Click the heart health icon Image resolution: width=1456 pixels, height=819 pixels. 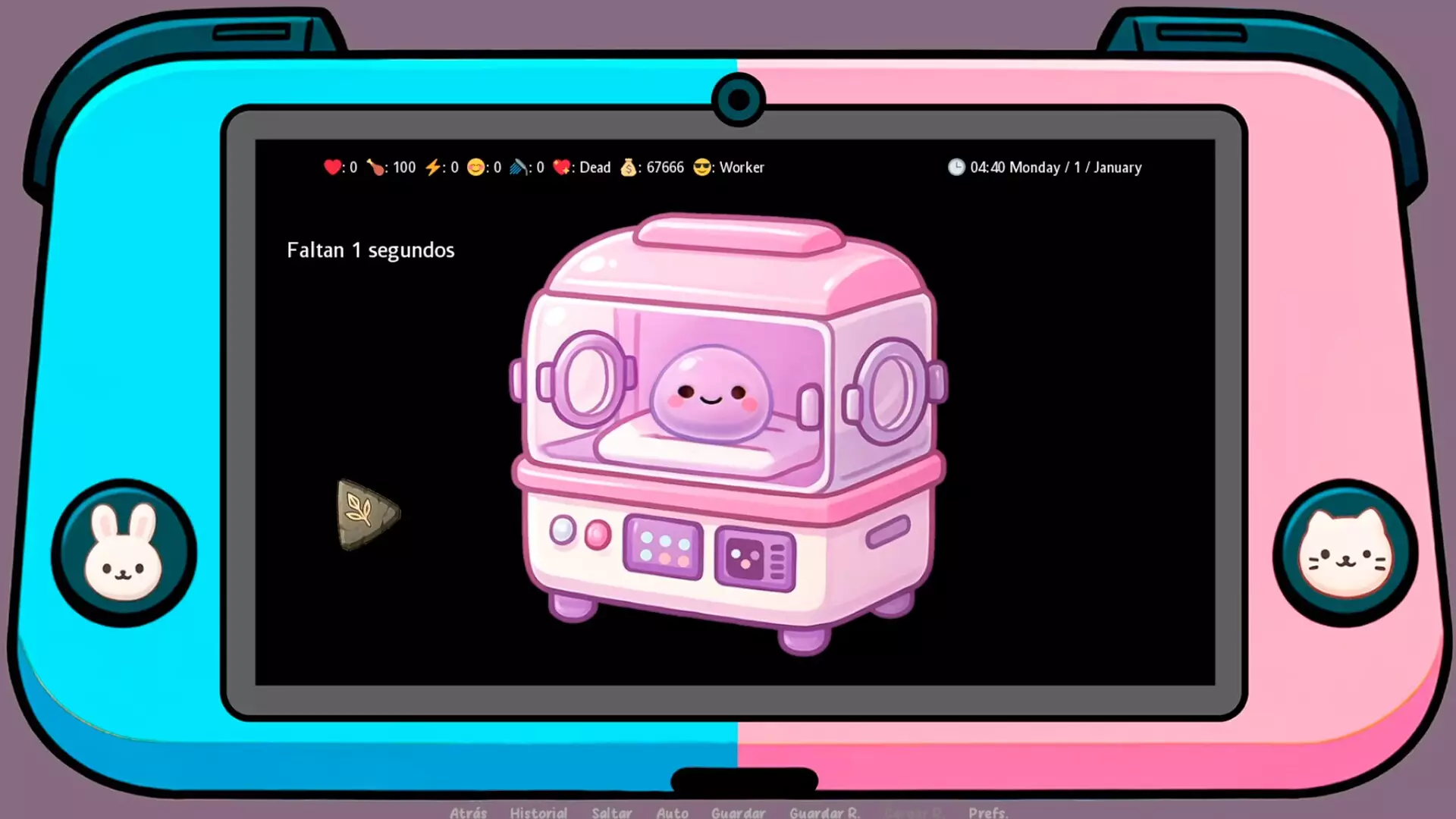331,167
